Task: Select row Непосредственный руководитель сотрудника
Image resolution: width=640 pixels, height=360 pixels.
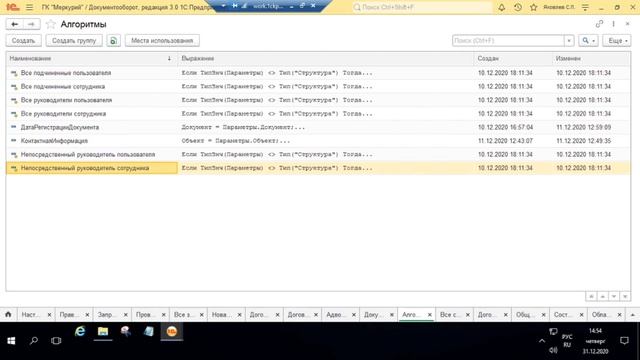Action: (x=318, y=168)
